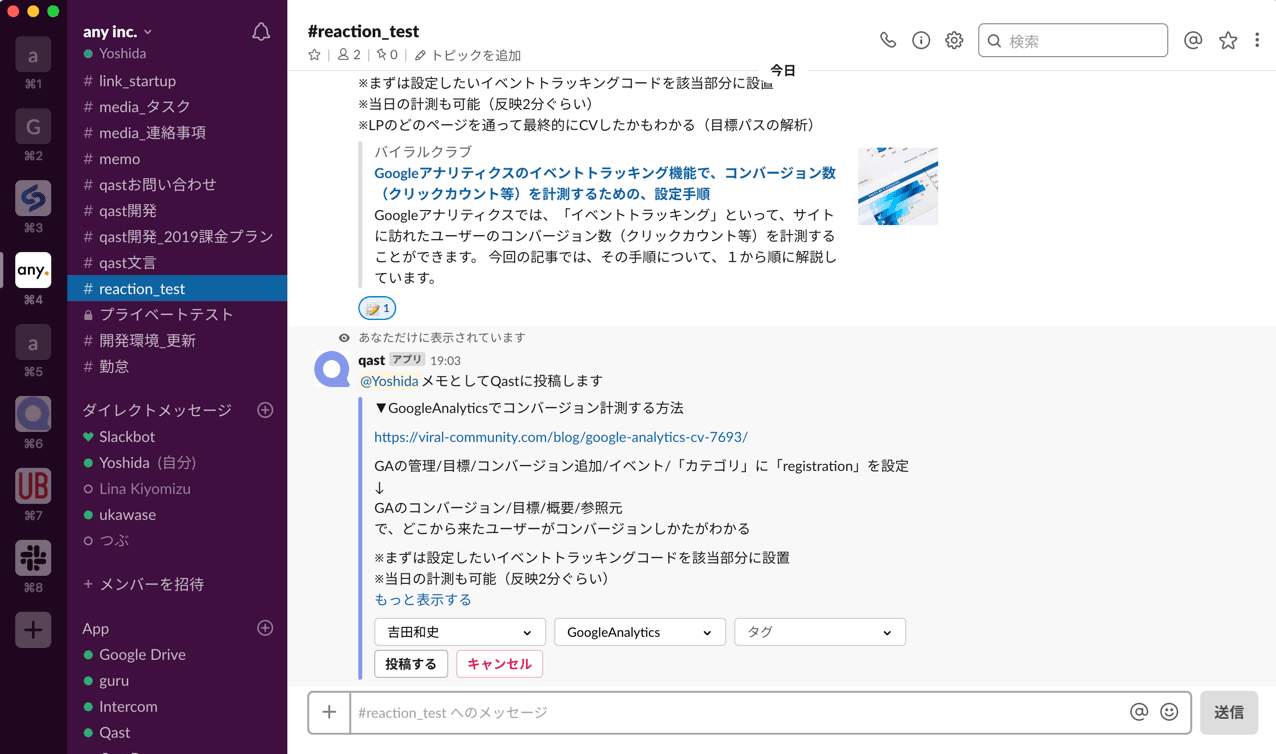Screen dimensions: 1276x754
Task: Open notification bell settings
Action: point(261,33)
